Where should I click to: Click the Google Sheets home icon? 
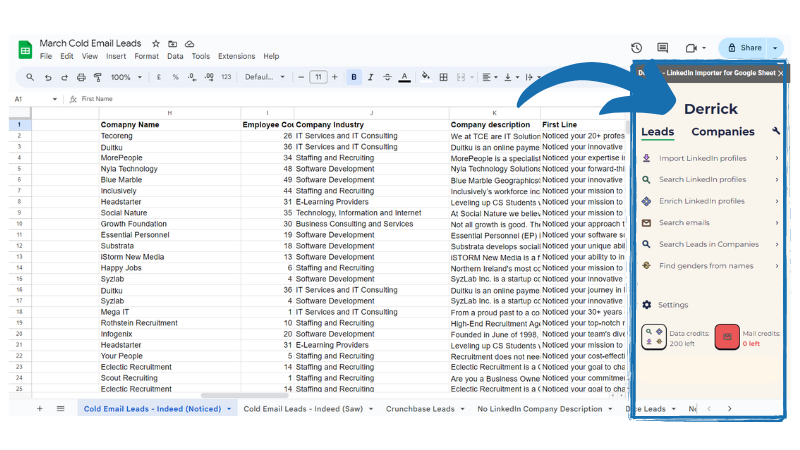point(25,50)
